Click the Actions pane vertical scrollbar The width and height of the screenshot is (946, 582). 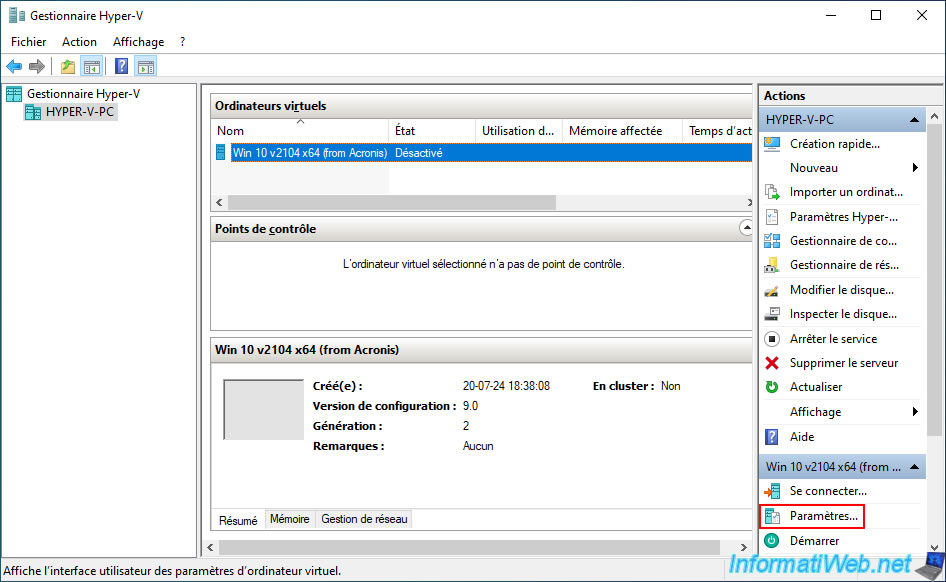coord(935,280)
